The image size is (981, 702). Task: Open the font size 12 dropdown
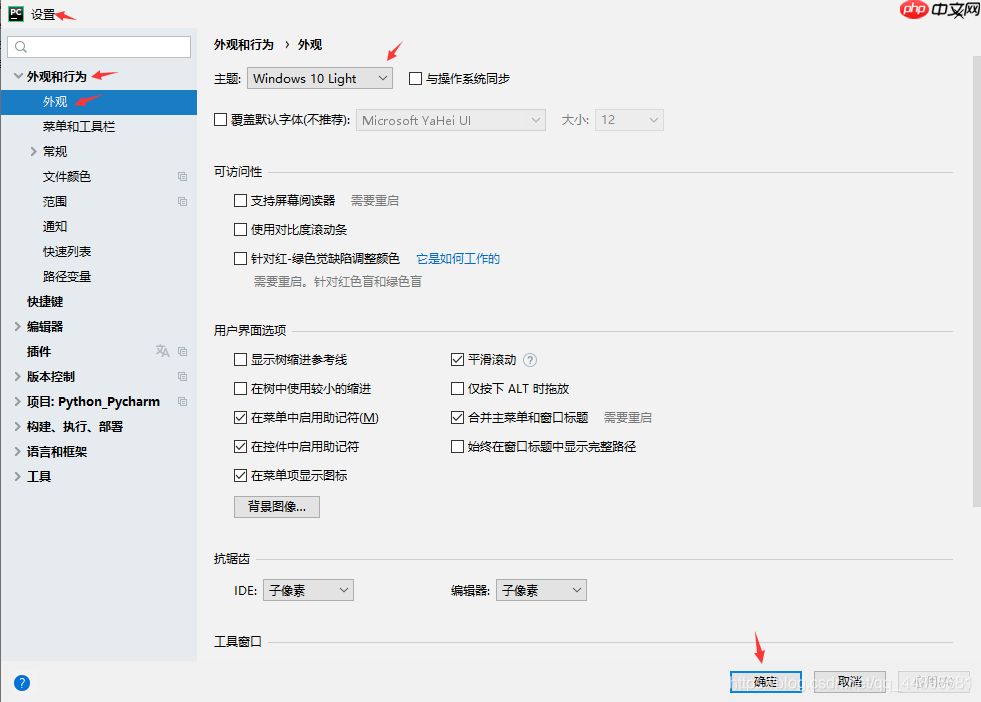click(629, 120)
